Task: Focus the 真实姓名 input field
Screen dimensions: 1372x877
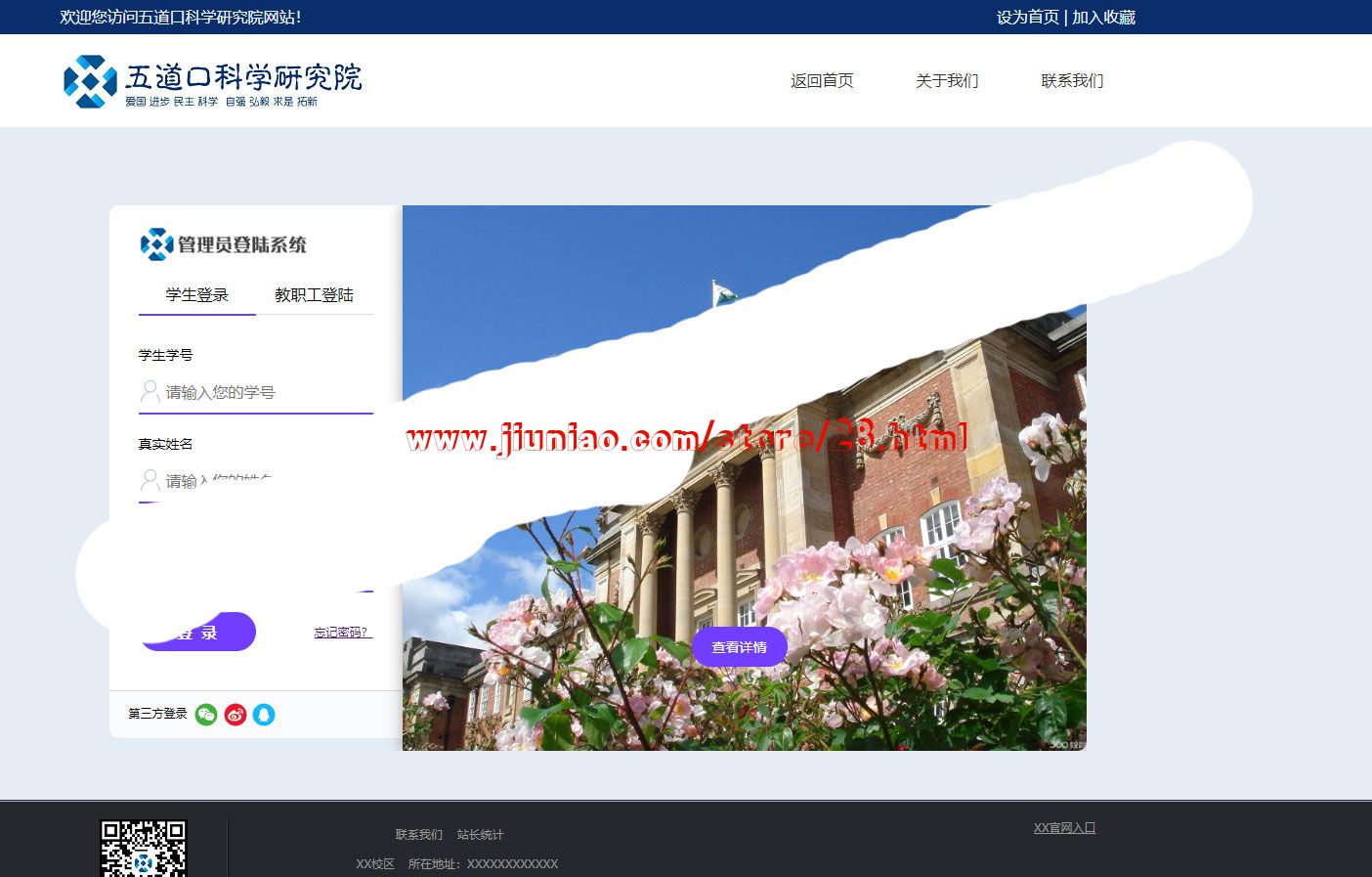Action: tap(256, 482)
